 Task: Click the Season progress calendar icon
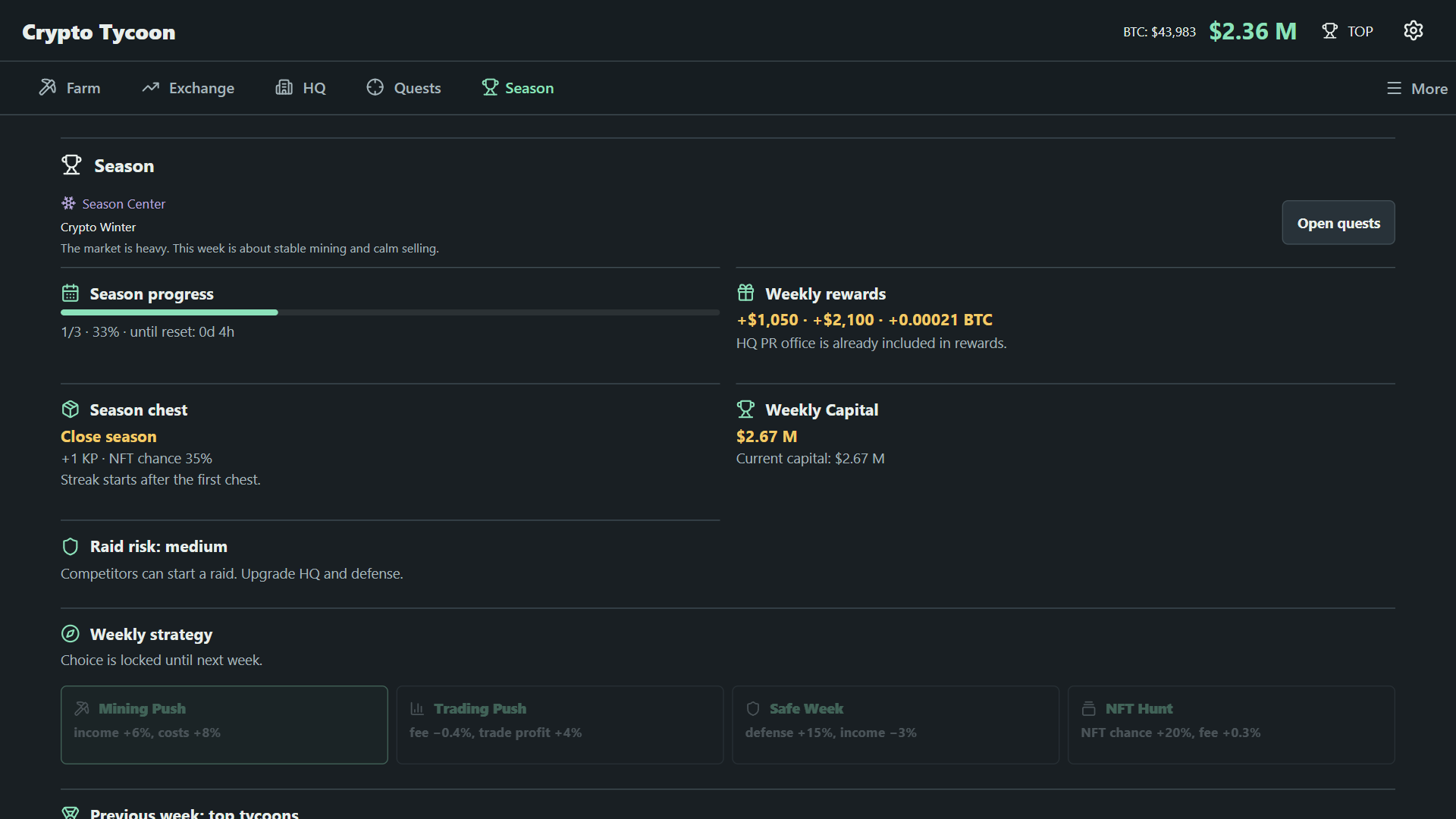(x=71, y=293)
